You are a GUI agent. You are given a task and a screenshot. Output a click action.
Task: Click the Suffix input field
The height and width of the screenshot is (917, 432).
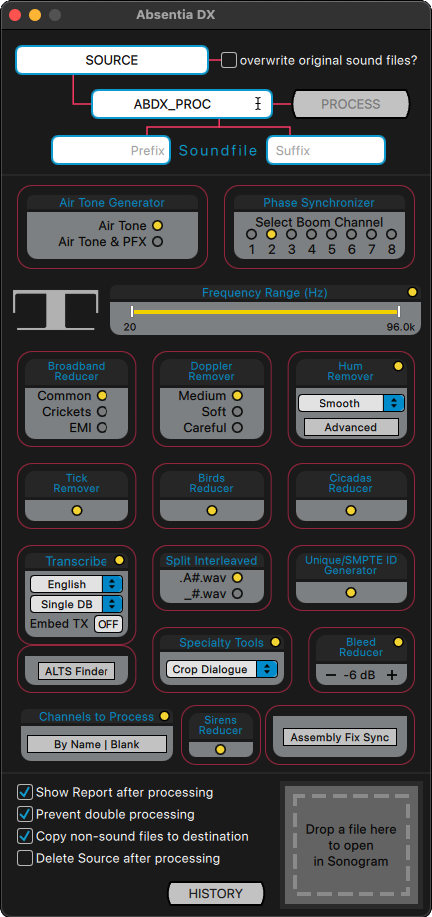[x=326, y=150]
